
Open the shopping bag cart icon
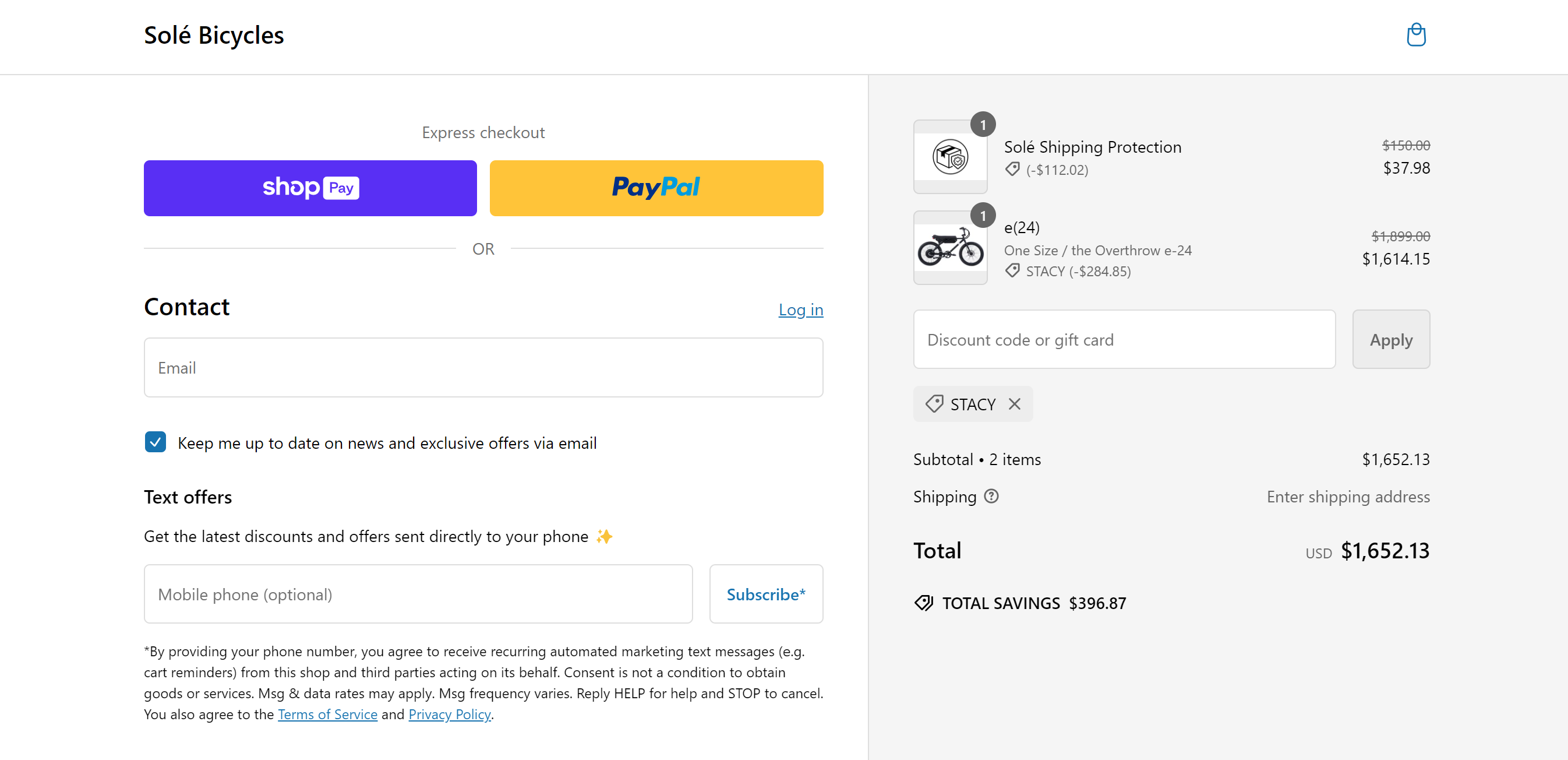tap(1416, 36)
